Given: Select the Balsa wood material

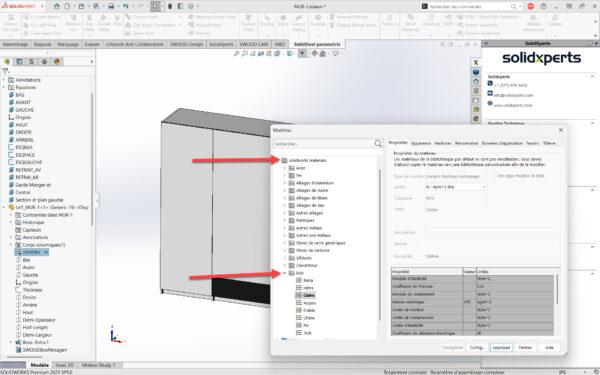Looking at the screenshot, I should point(308,280).
